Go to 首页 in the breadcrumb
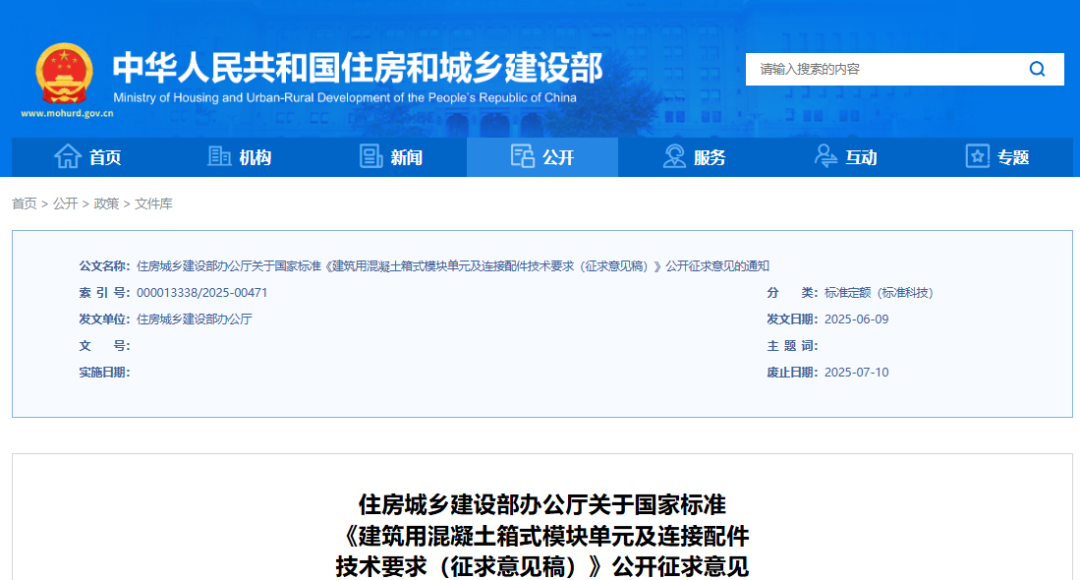Viewport: 1080px width, 580px height. click(x=24, y=203)
